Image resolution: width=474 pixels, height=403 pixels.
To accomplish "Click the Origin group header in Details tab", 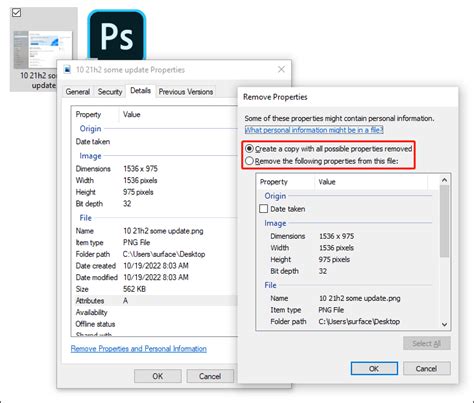I will pos(90,129).
